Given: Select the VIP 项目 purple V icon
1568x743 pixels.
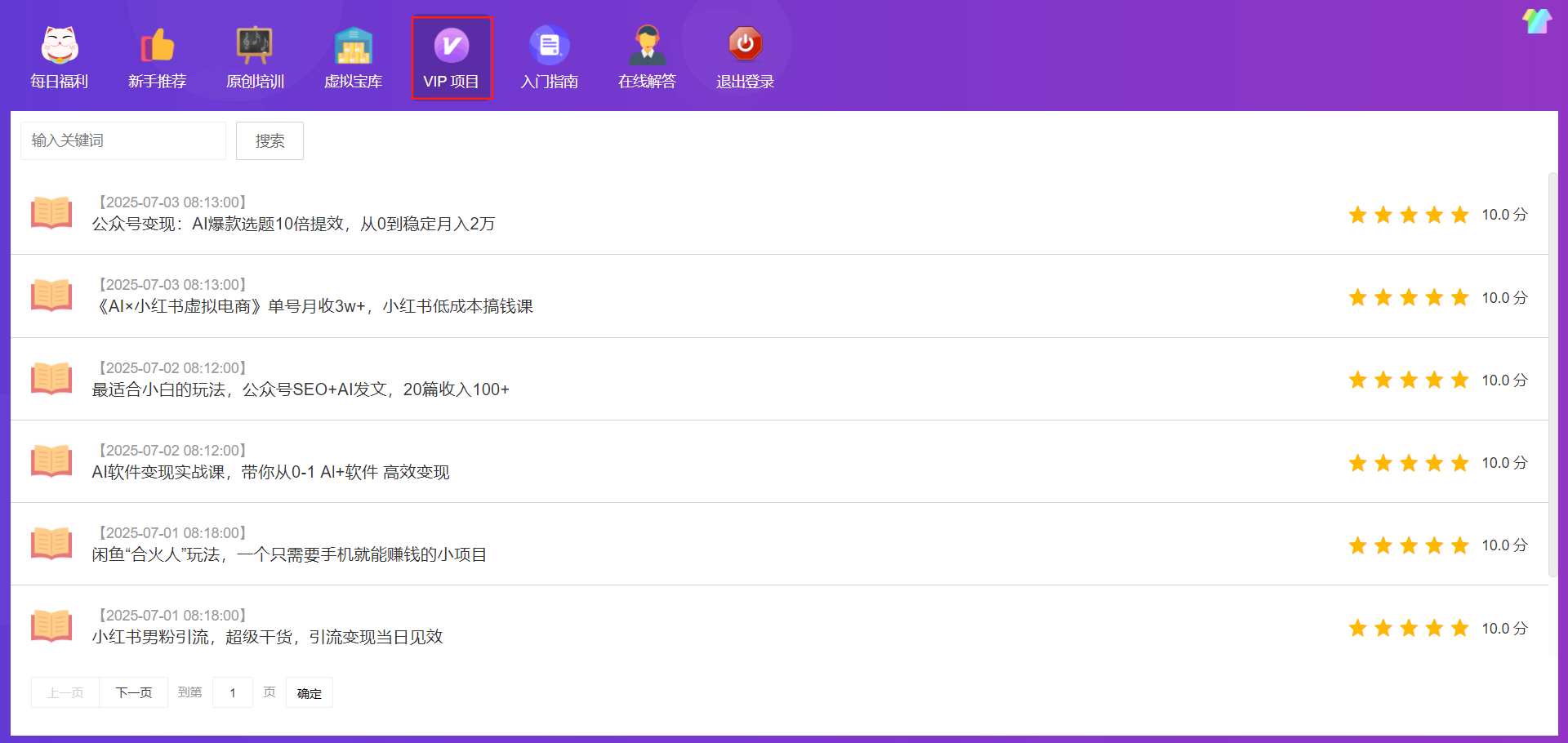Looking at the screenshot, I should (x=452, y=44).
